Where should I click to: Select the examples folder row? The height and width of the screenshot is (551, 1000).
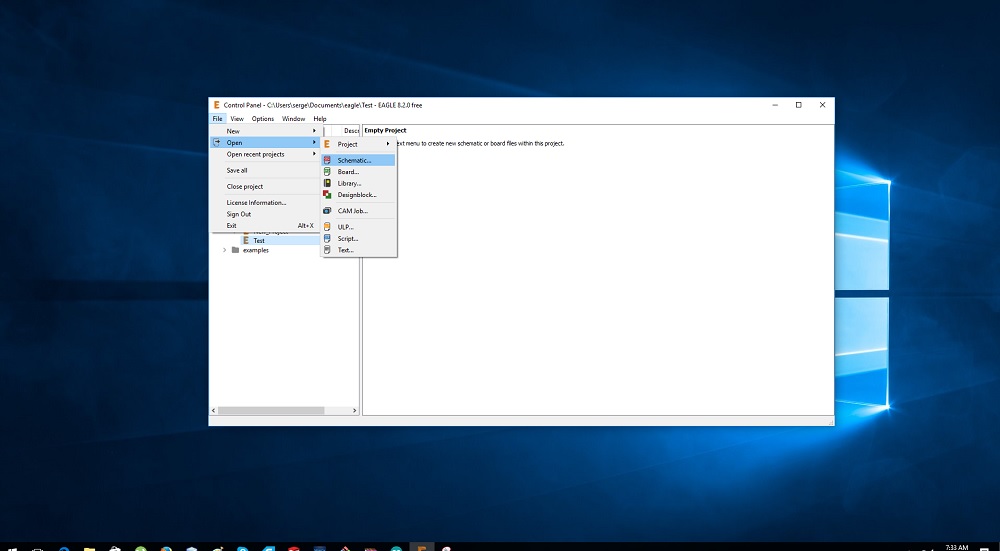tap(255, 250)
